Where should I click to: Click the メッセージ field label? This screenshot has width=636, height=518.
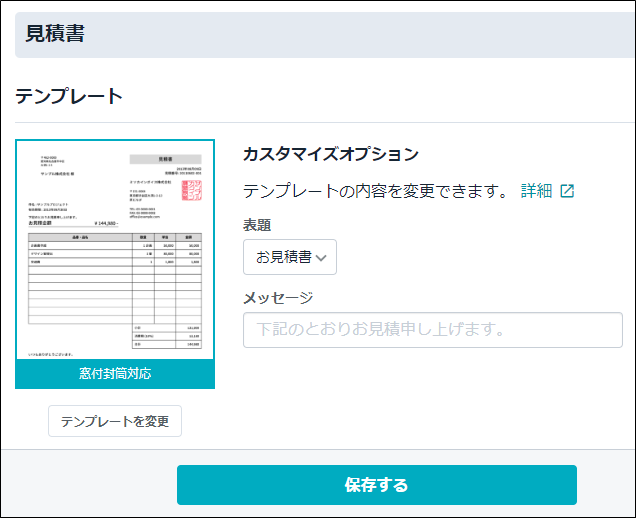278,297
